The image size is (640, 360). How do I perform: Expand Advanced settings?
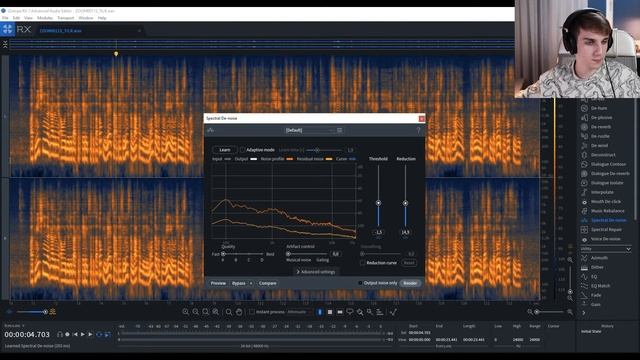316,272
